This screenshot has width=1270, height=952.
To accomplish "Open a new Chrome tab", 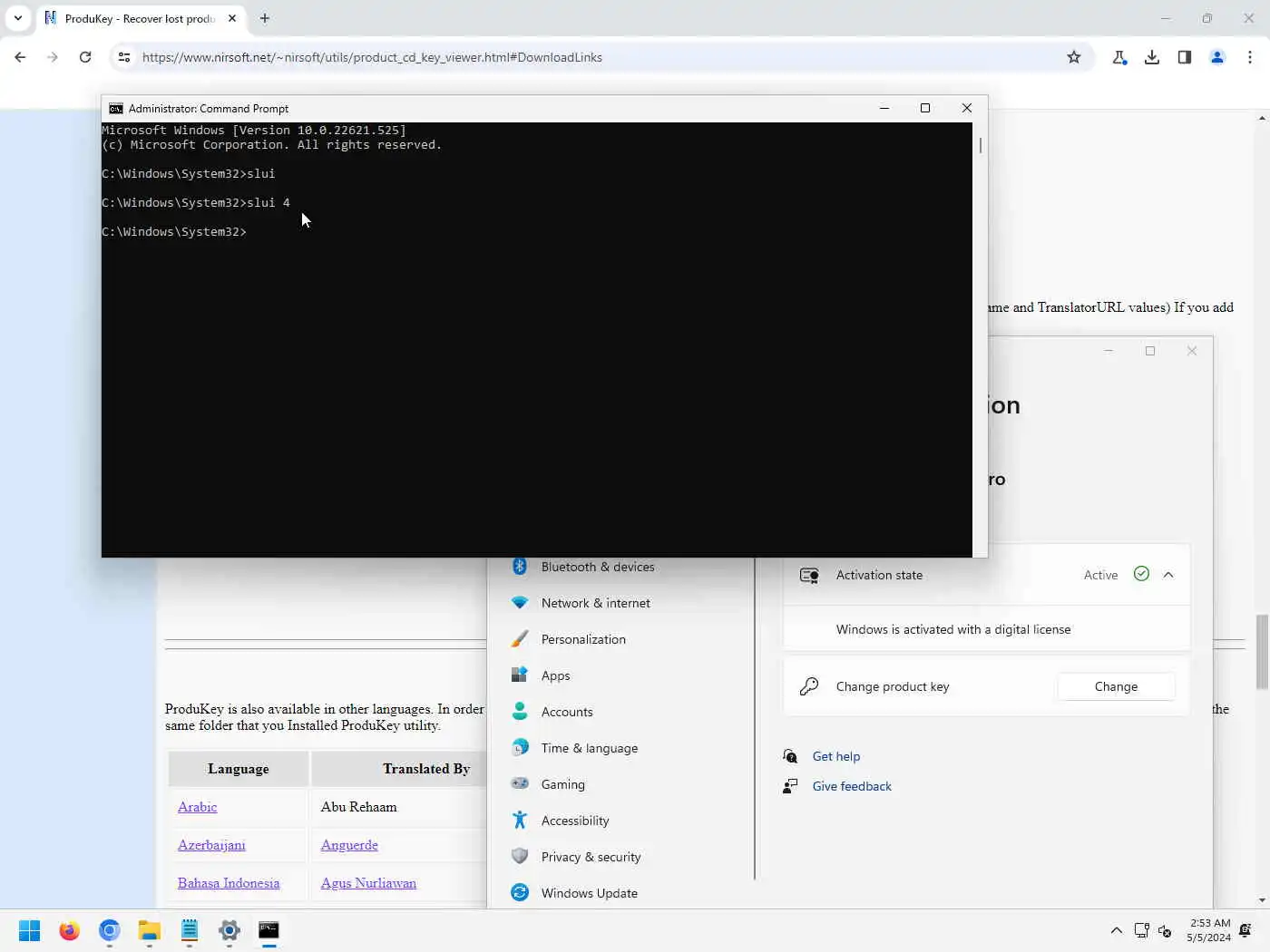I will (265, 18).
